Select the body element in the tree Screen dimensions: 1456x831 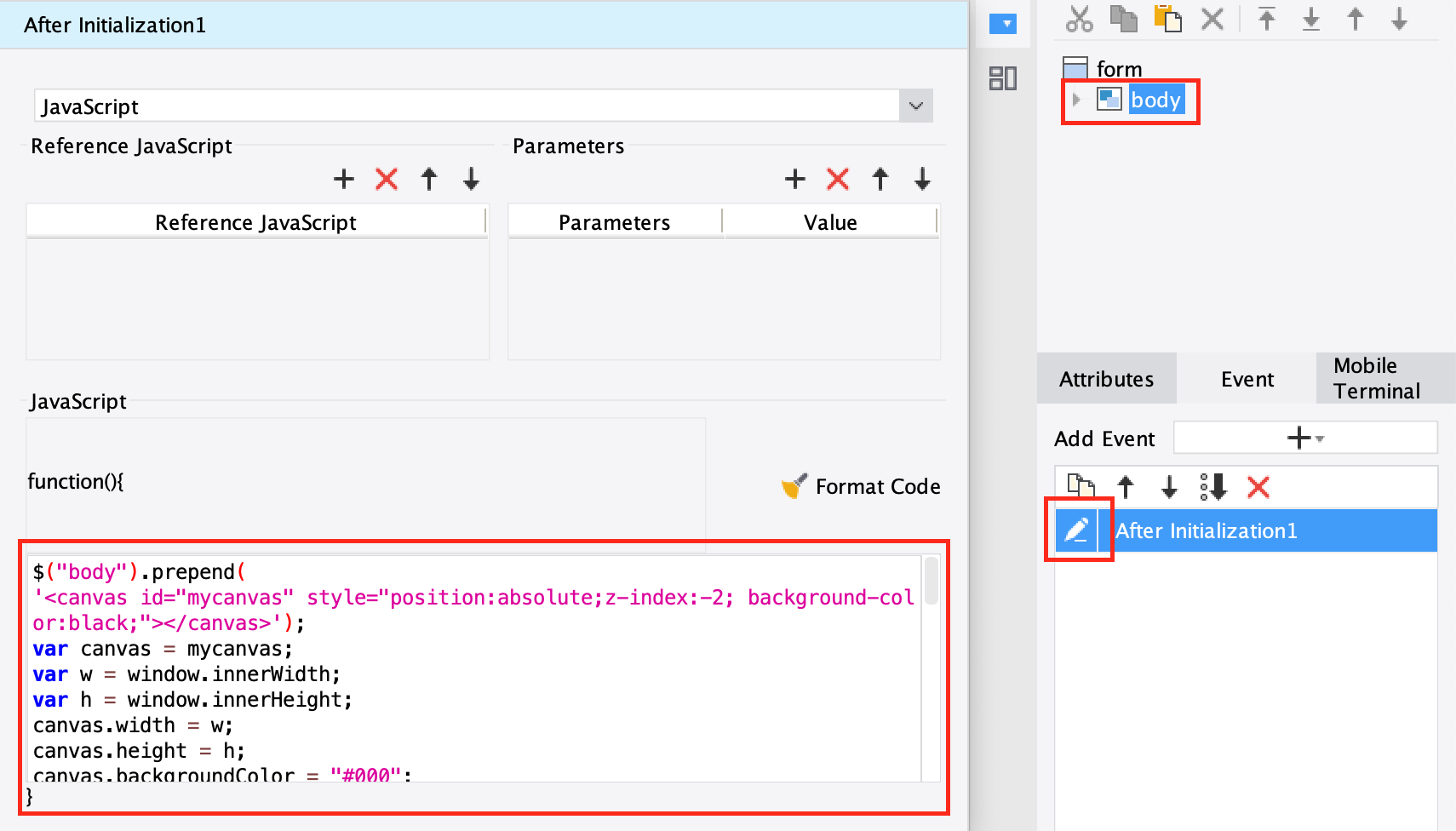(x=1155, y=100)
